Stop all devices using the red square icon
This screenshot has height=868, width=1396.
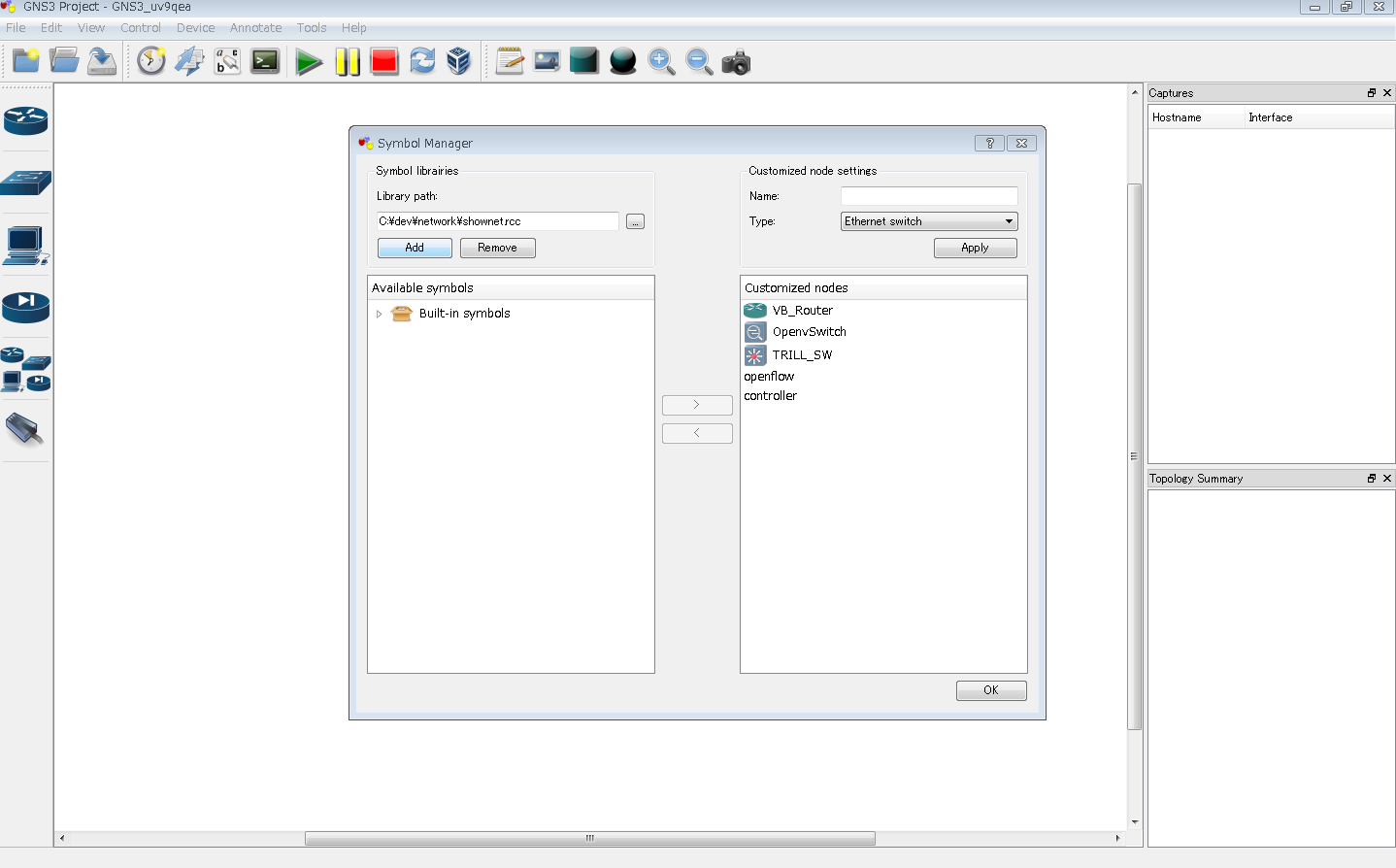pyautogui.click(x=384, y=61)
